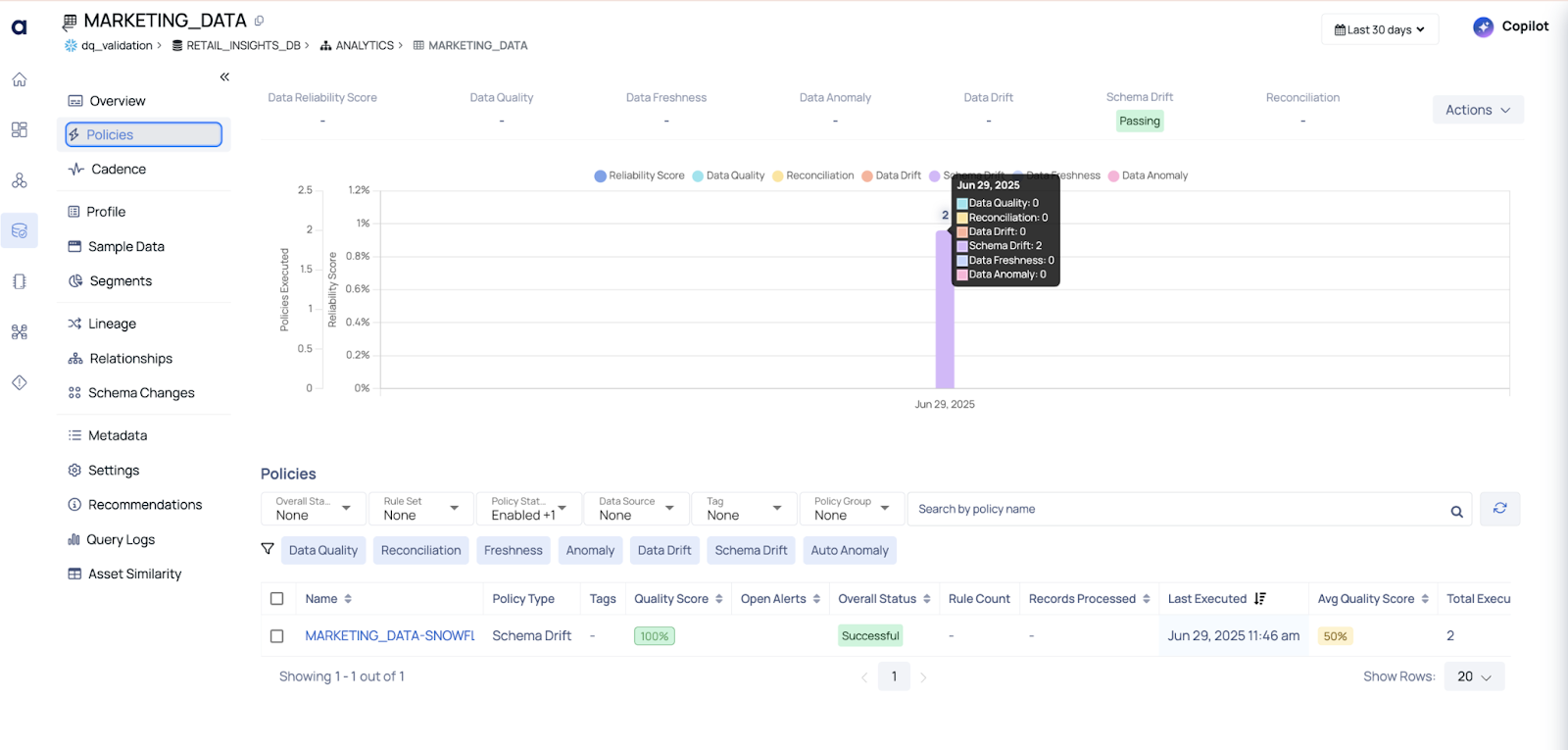Open Overall Status filter dropdown

[x=314, y=509]
